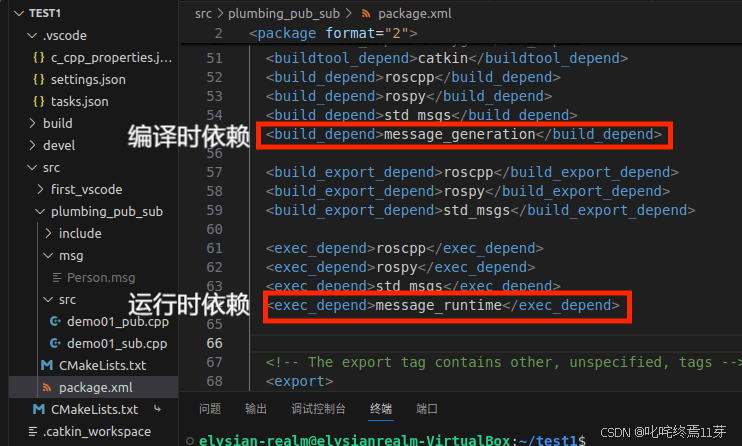
Task: Open demo01_sub.cpp file
Action: coord(117,343)
